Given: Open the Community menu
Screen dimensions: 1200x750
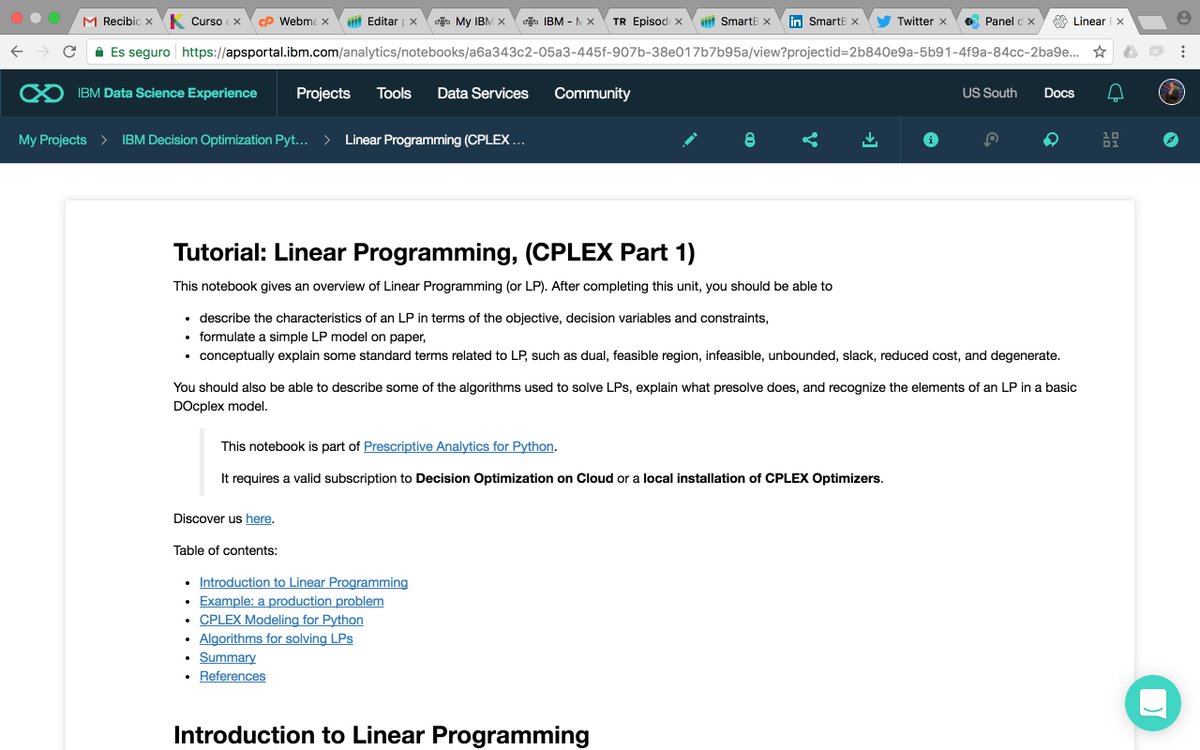Looking at the screenshot, I should click(592, 93).
